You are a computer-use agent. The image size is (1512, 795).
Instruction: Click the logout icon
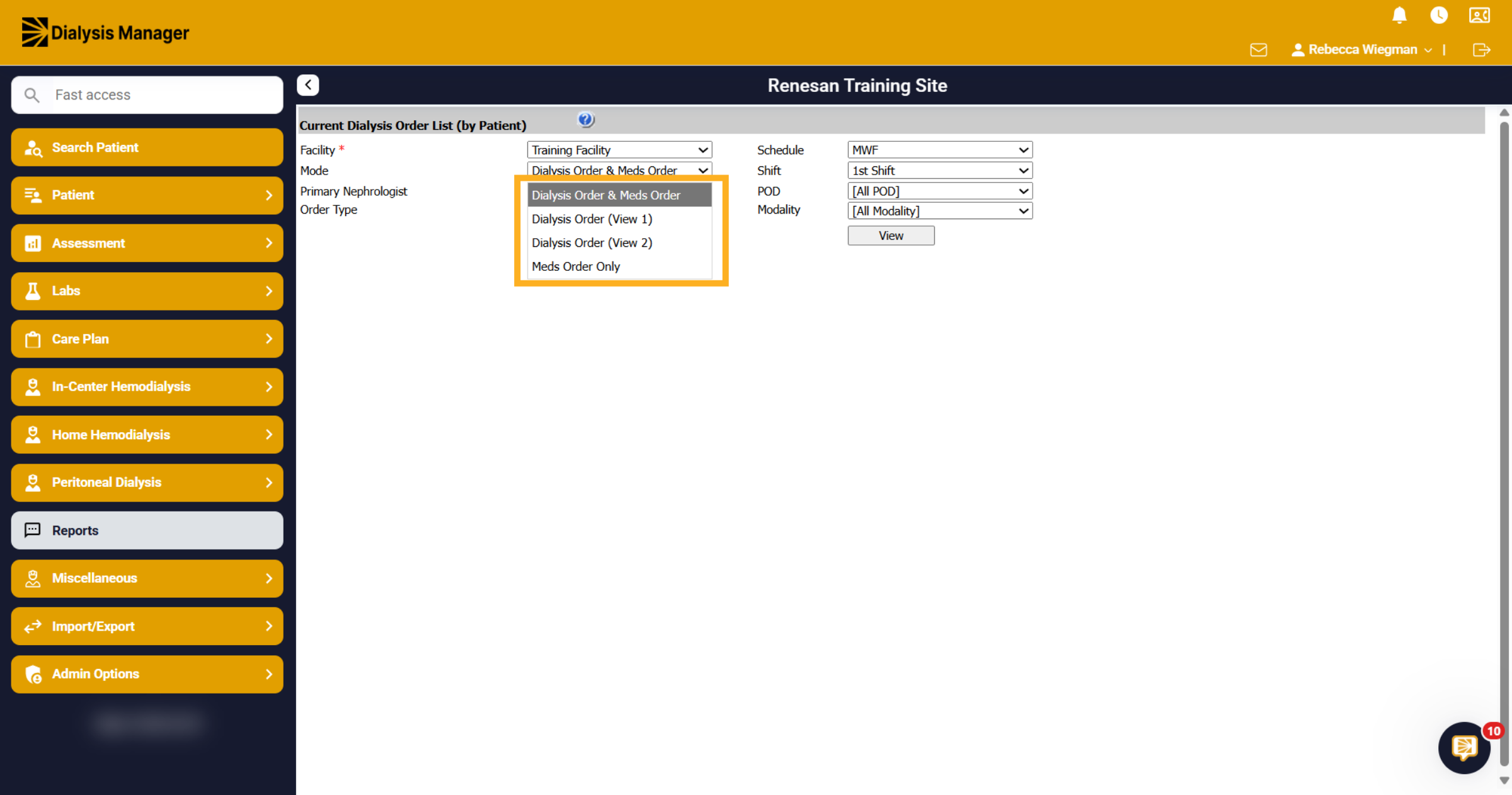coord(1482,50)
